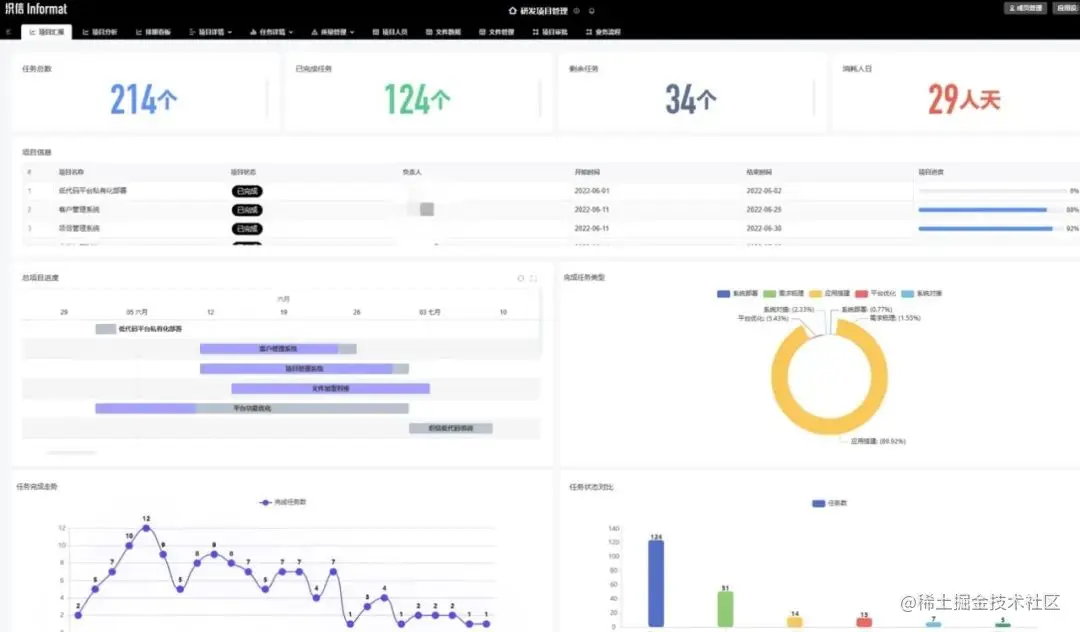Switch to the 项目分析 tab
The width and height of the screenshot is (1080, 632).
(x=100, y=32)
